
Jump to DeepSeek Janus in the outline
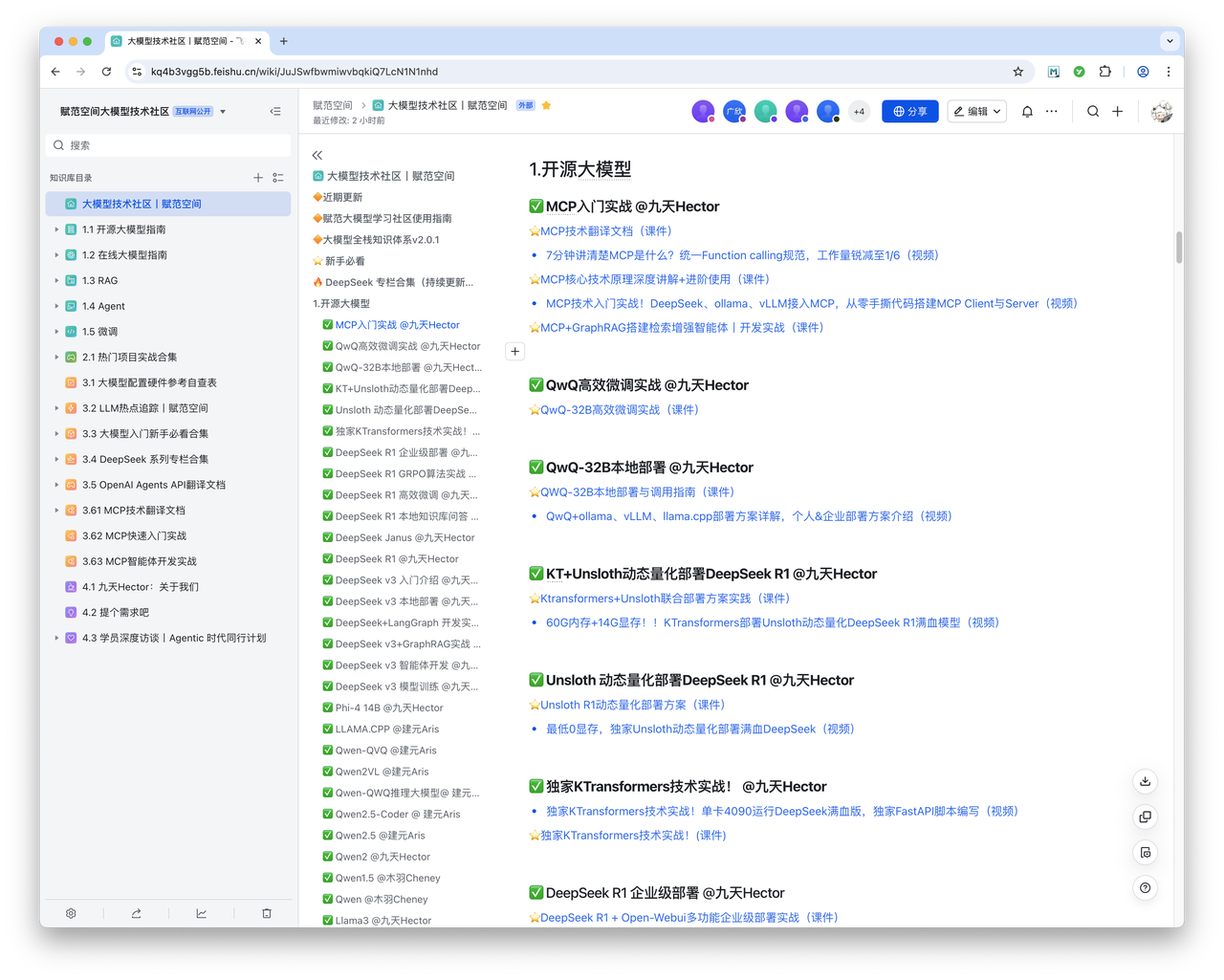click(399, 537)
